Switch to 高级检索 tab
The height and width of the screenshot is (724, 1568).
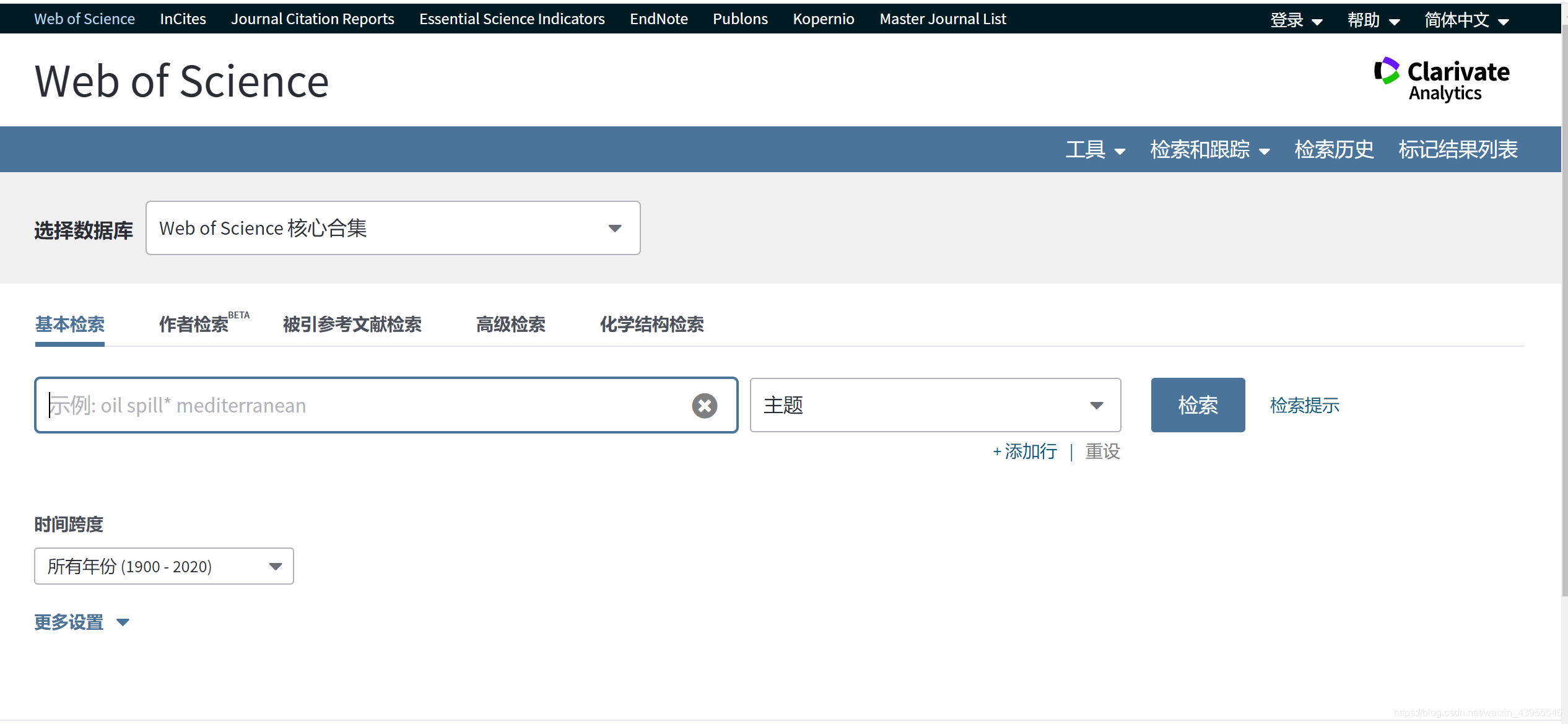click(x=510, y=324)
